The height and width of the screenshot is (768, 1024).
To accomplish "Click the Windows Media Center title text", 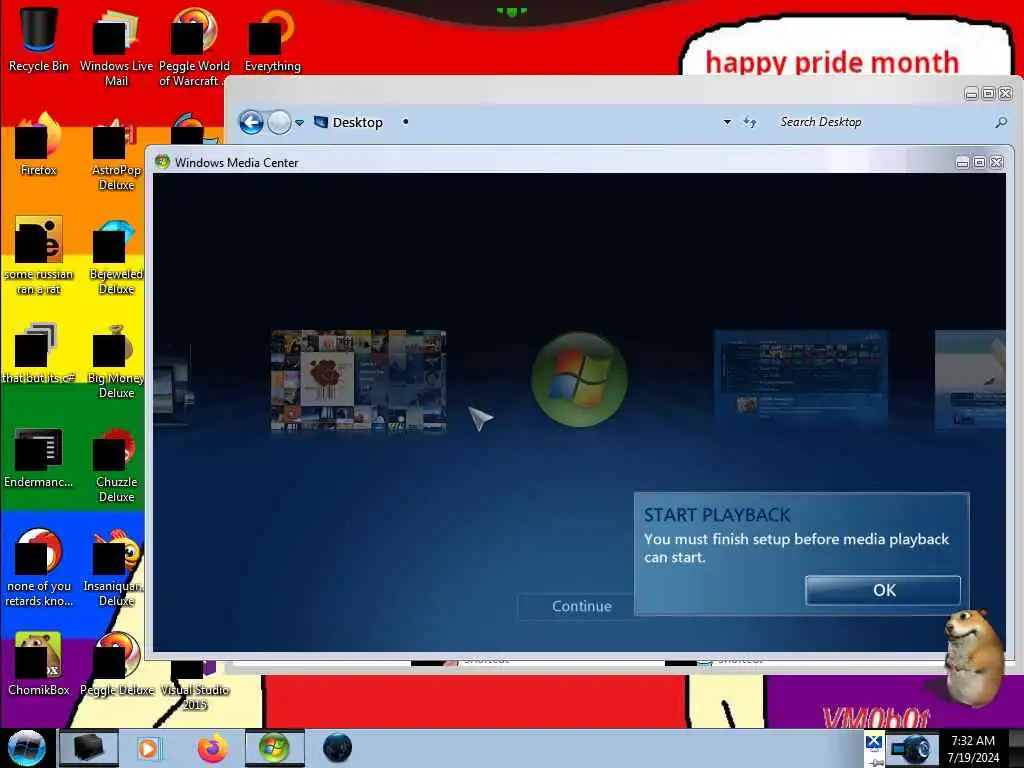I will (x=236, y=163).
